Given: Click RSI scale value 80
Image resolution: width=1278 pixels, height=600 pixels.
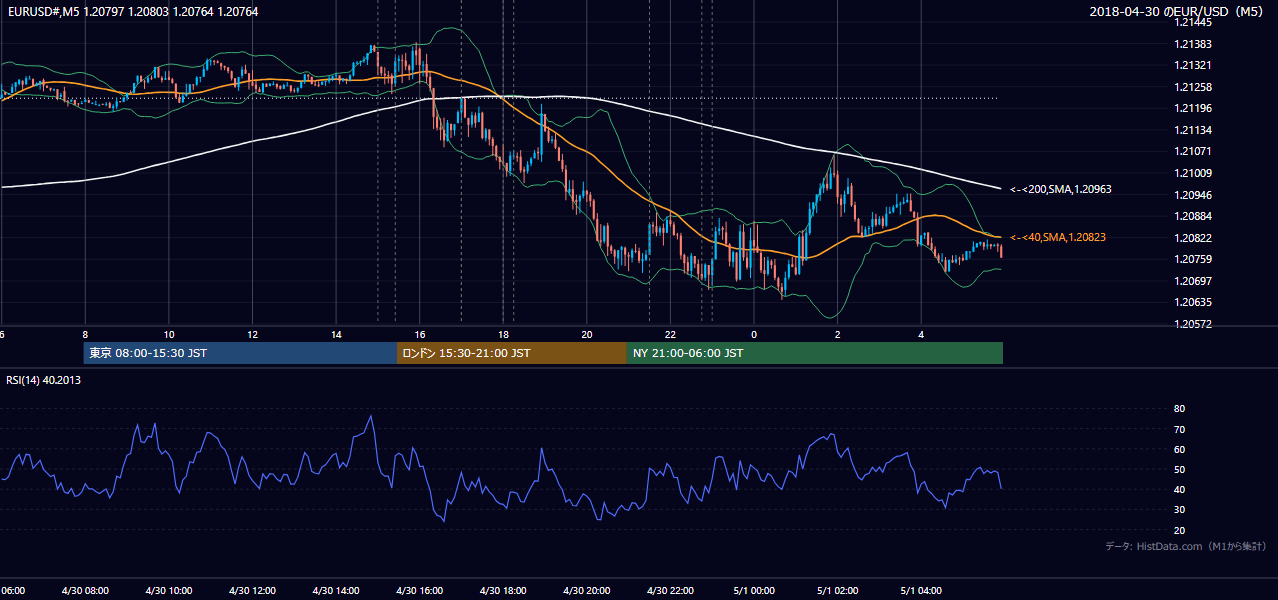Looking at the screenshot, I should click(x=1179, y=409).
